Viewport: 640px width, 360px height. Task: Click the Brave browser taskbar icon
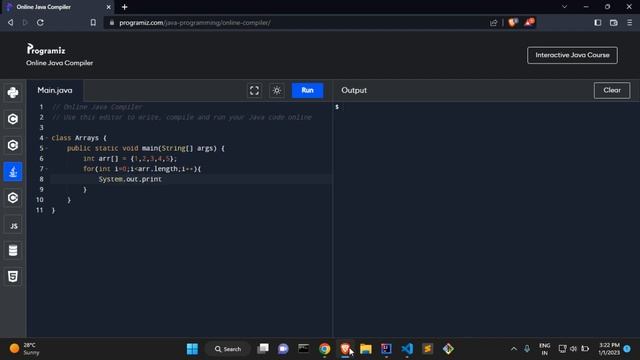tap(345, 349)
